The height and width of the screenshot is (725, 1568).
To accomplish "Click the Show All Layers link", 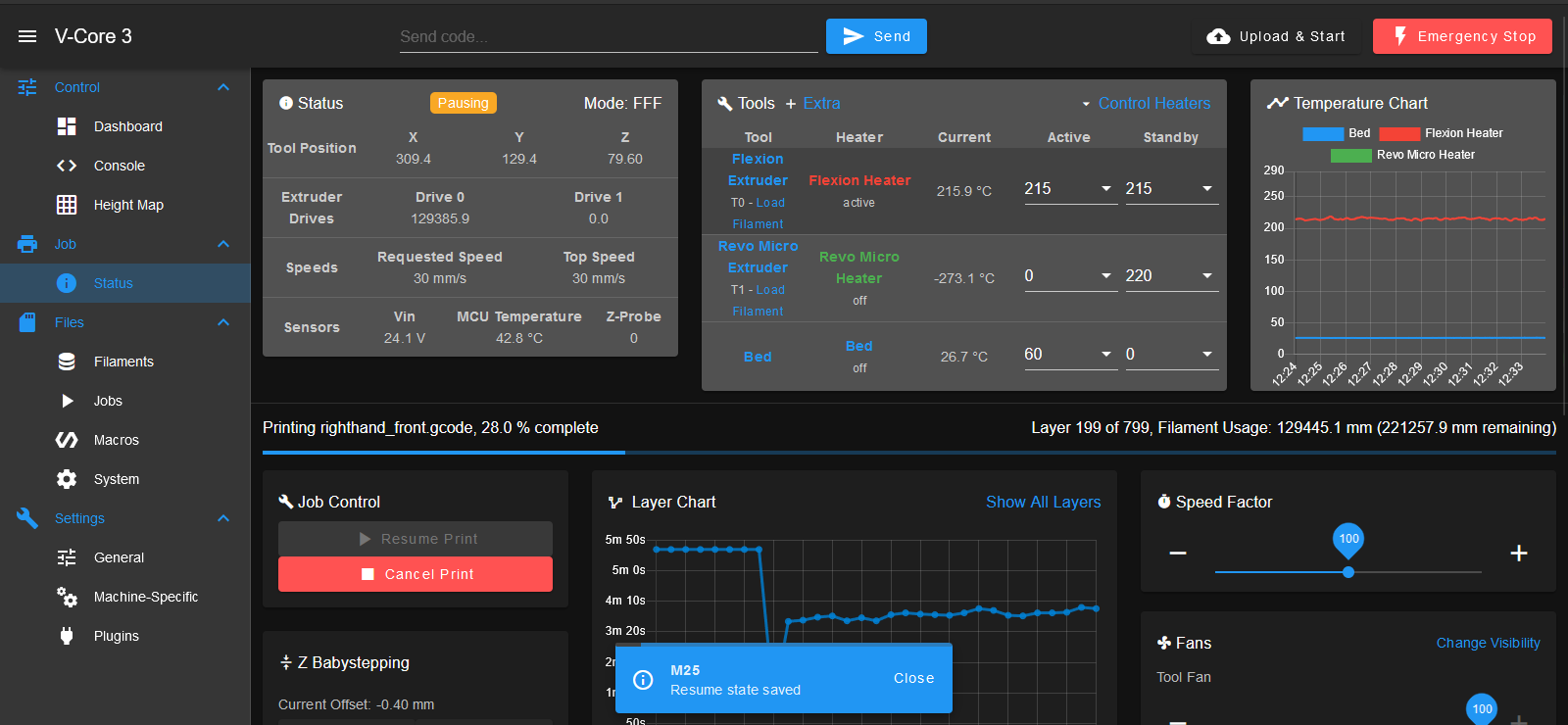I will pyautogui.click(x=1043, y=502).
